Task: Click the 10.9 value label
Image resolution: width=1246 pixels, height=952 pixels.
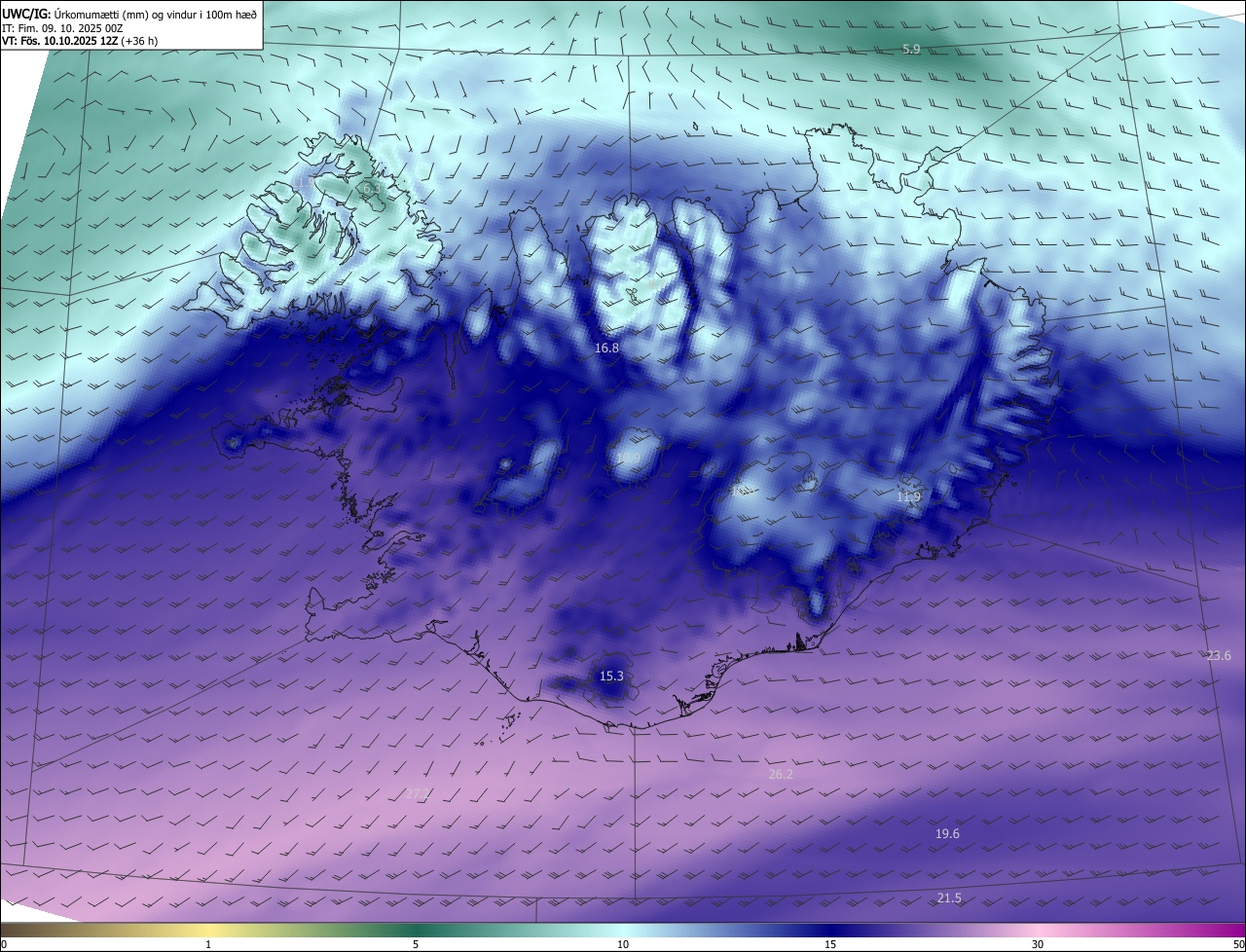Action: [628, 458]
